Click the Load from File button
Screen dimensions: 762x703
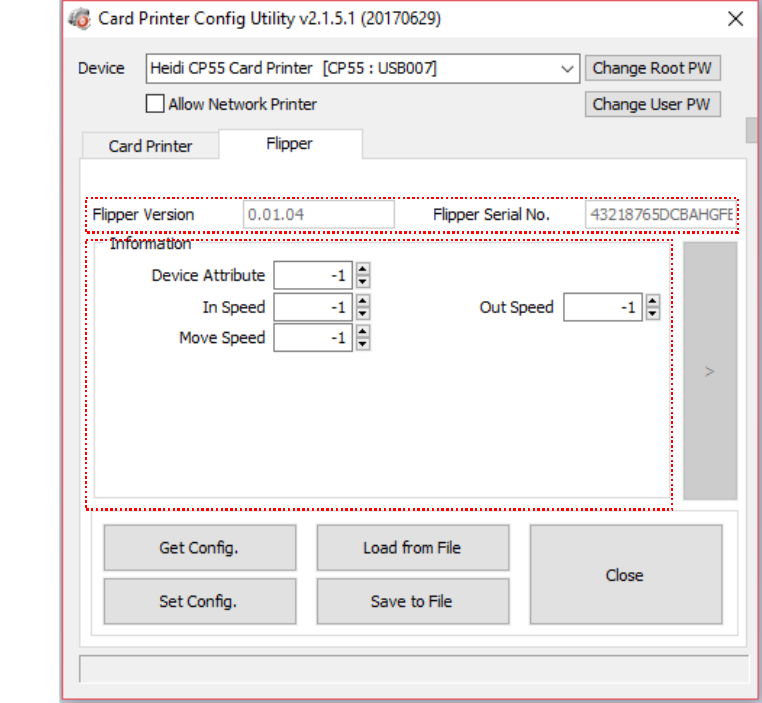tap(413, 548)
